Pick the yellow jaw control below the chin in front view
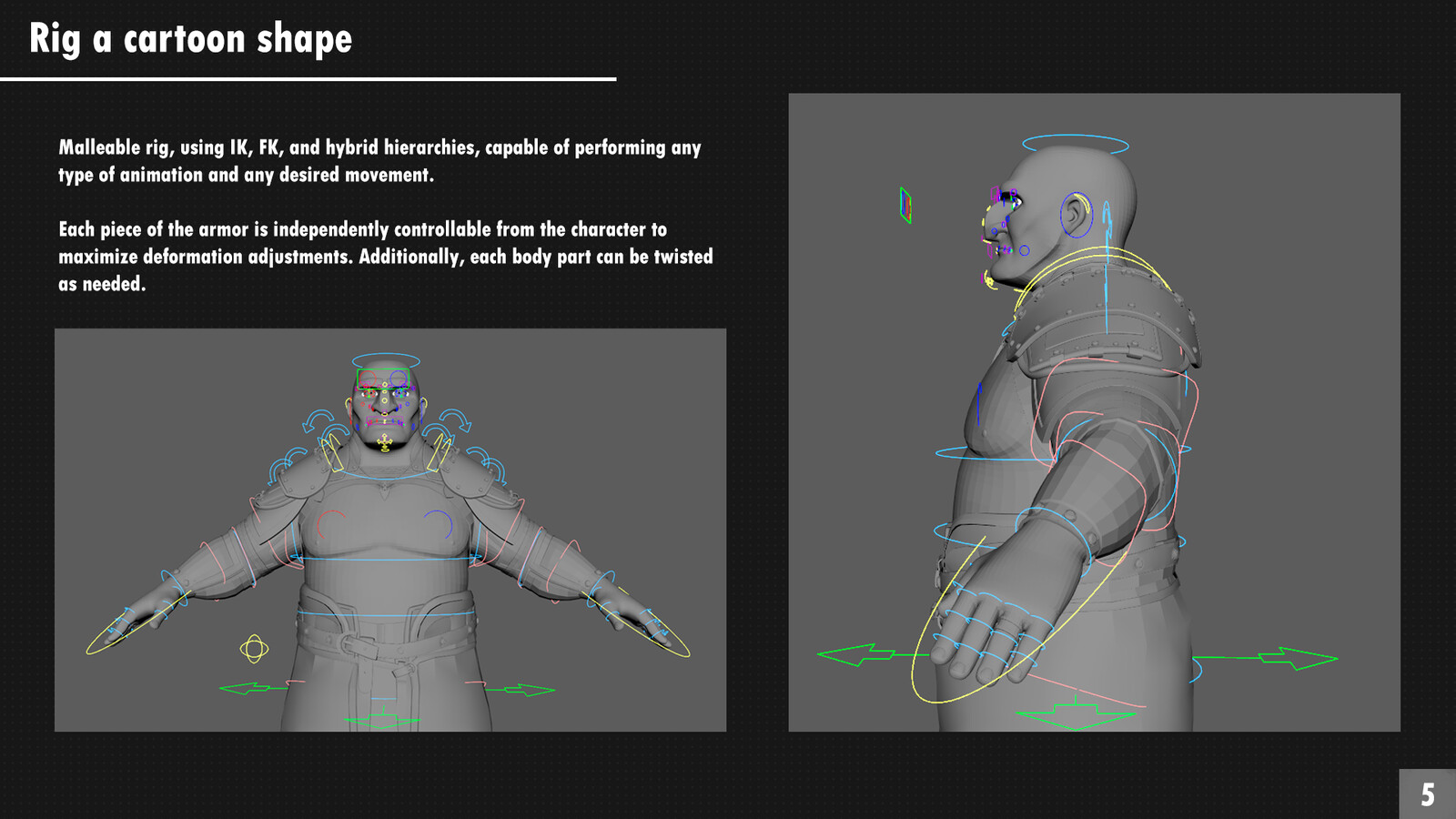 385,443
